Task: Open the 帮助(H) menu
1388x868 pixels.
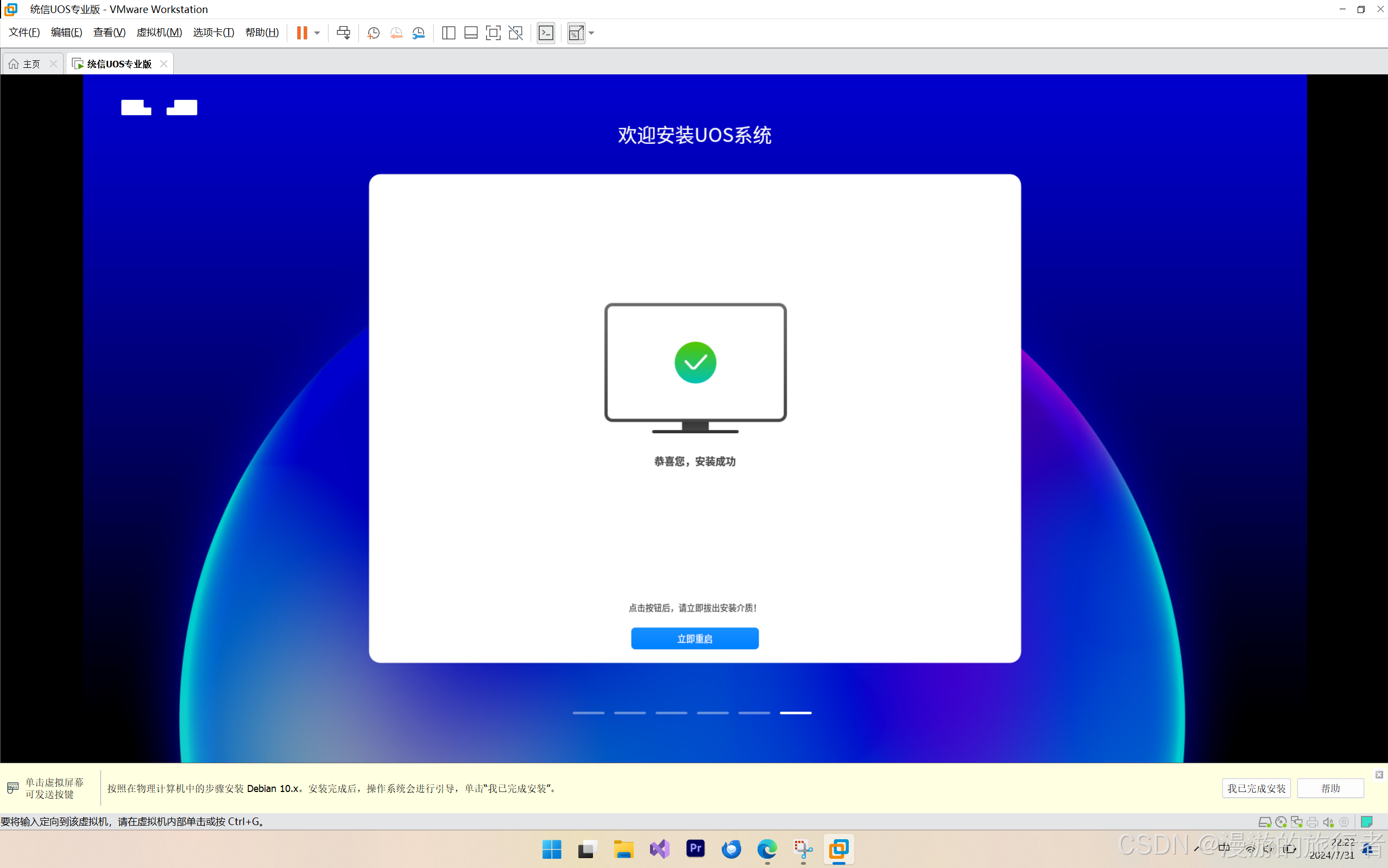Action: [262, 32]
